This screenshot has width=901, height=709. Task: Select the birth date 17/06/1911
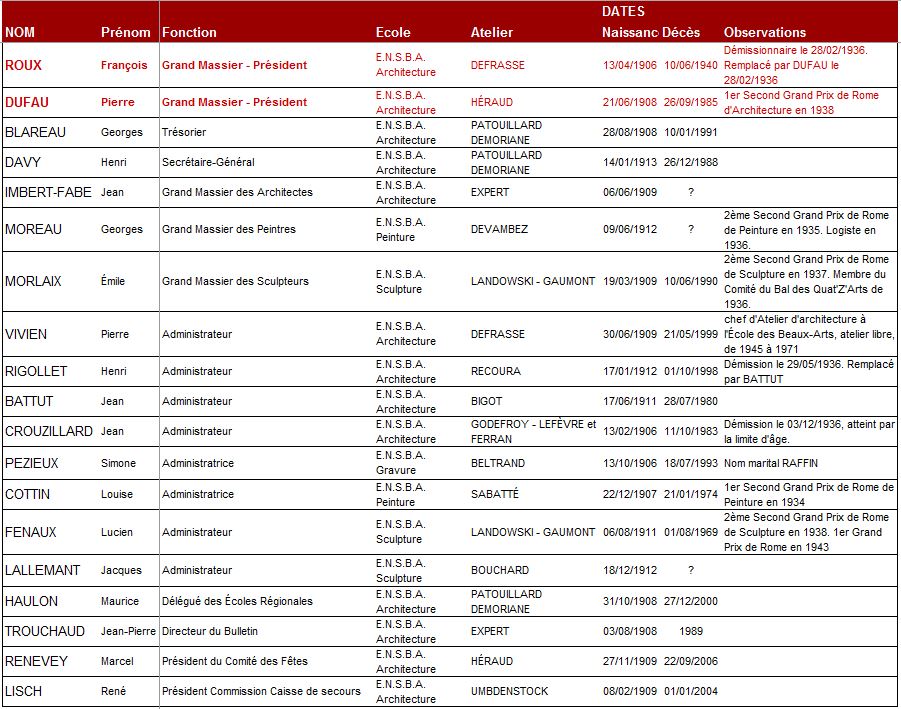coord(629,401)
